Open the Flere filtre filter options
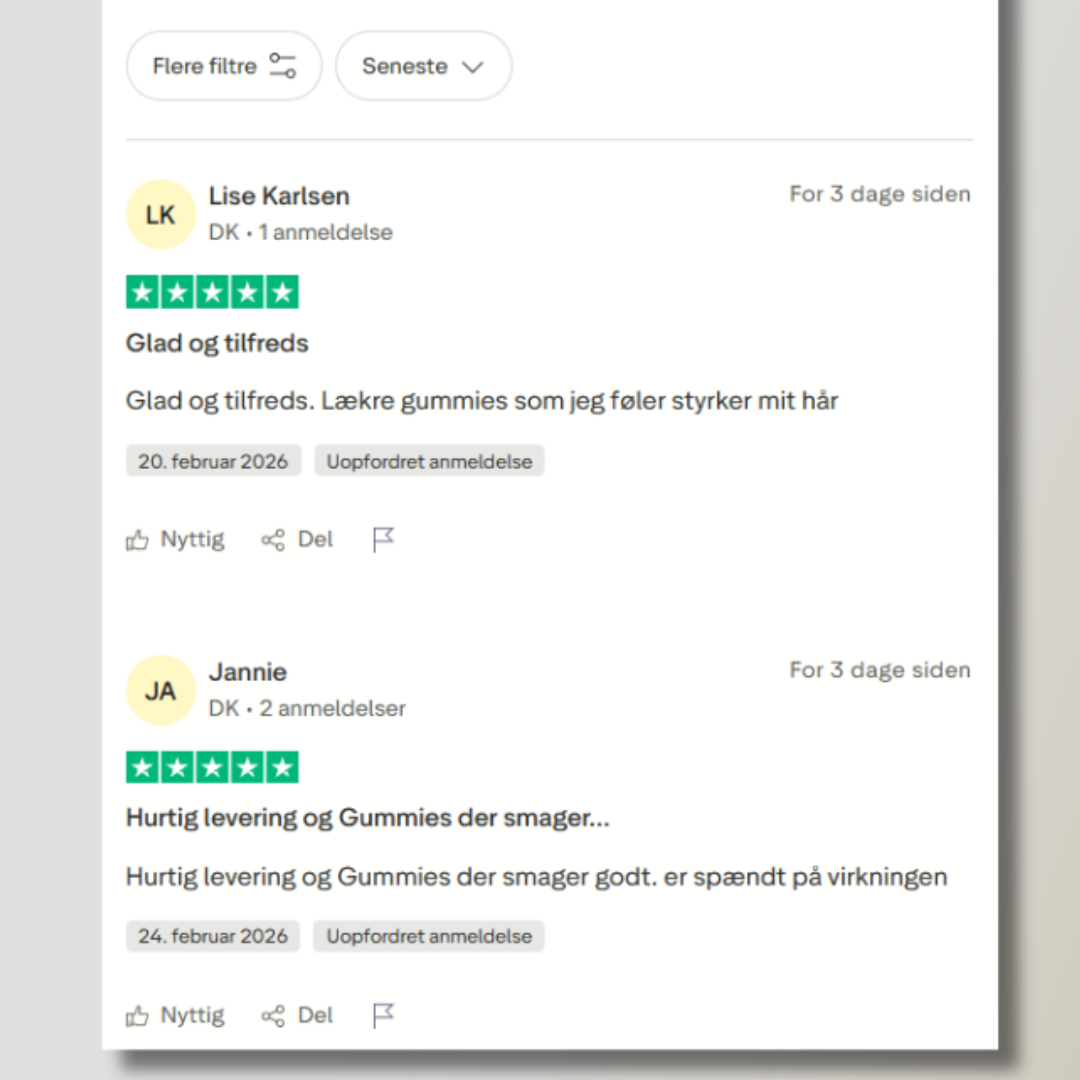Viewport: 1080px width, 1080px height. [224, 66]
